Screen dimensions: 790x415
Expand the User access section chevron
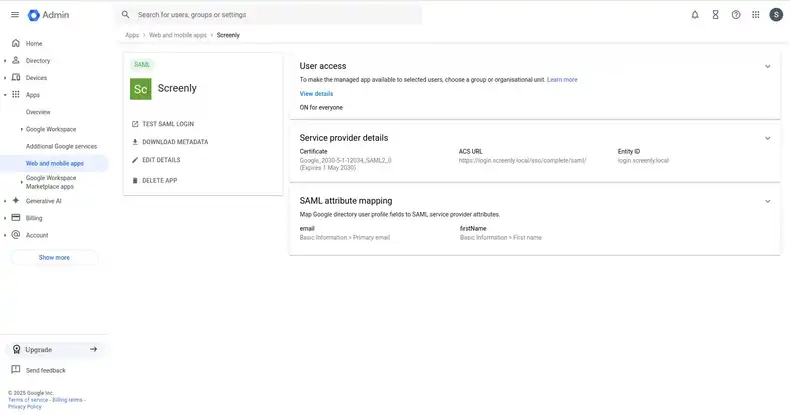[767, 66]
